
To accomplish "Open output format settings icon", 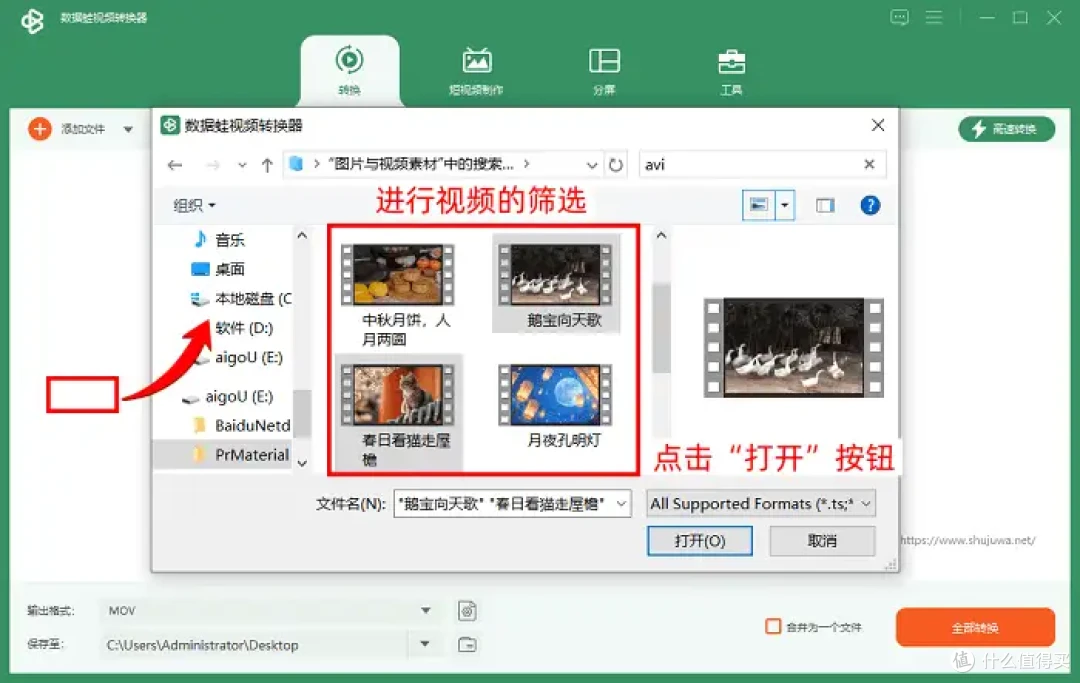I will click(x=467, y=611).
